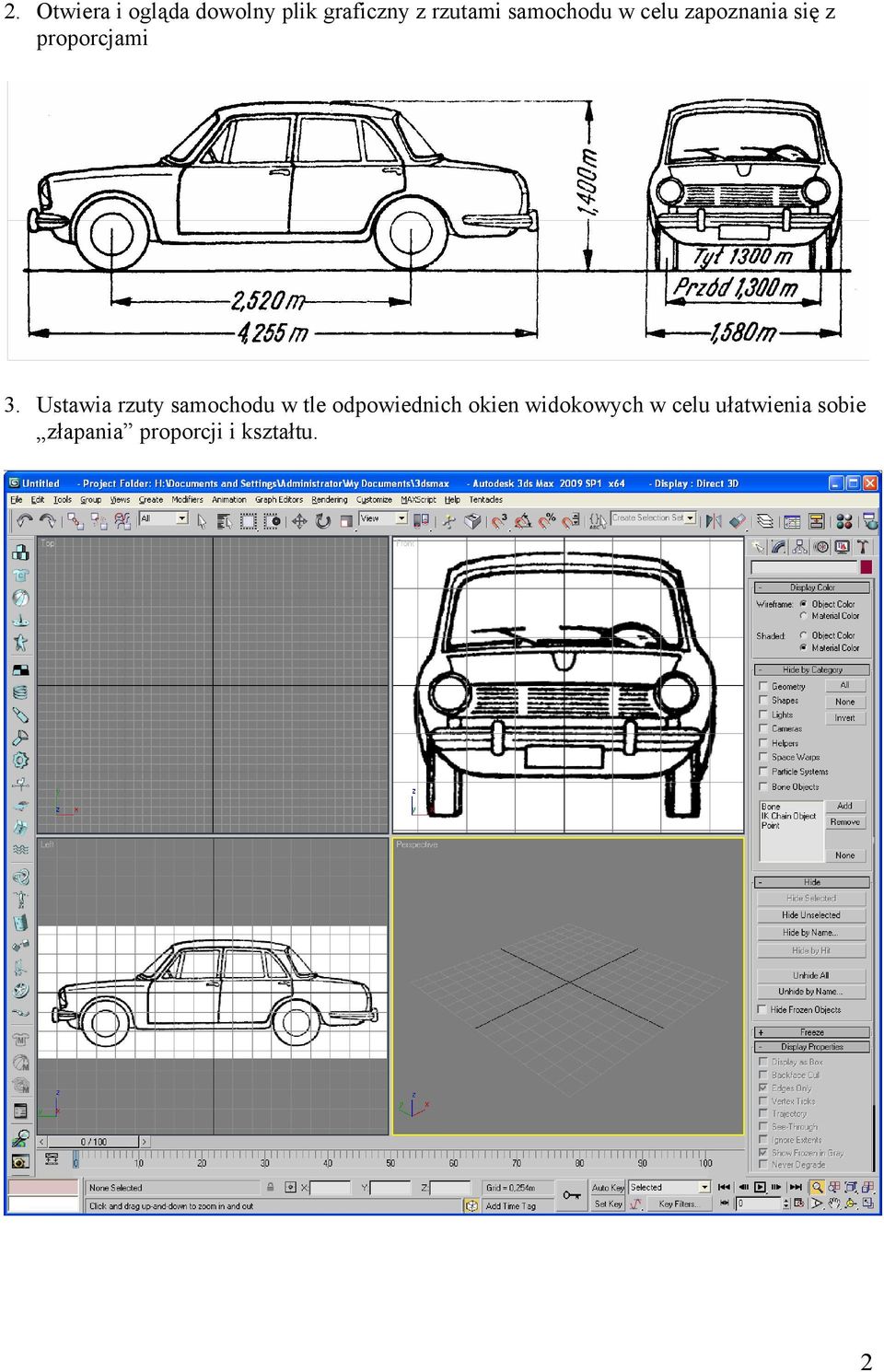Click the Go to End playback button
Viewport: 884px width, 1372px height.
(794, 1187)
